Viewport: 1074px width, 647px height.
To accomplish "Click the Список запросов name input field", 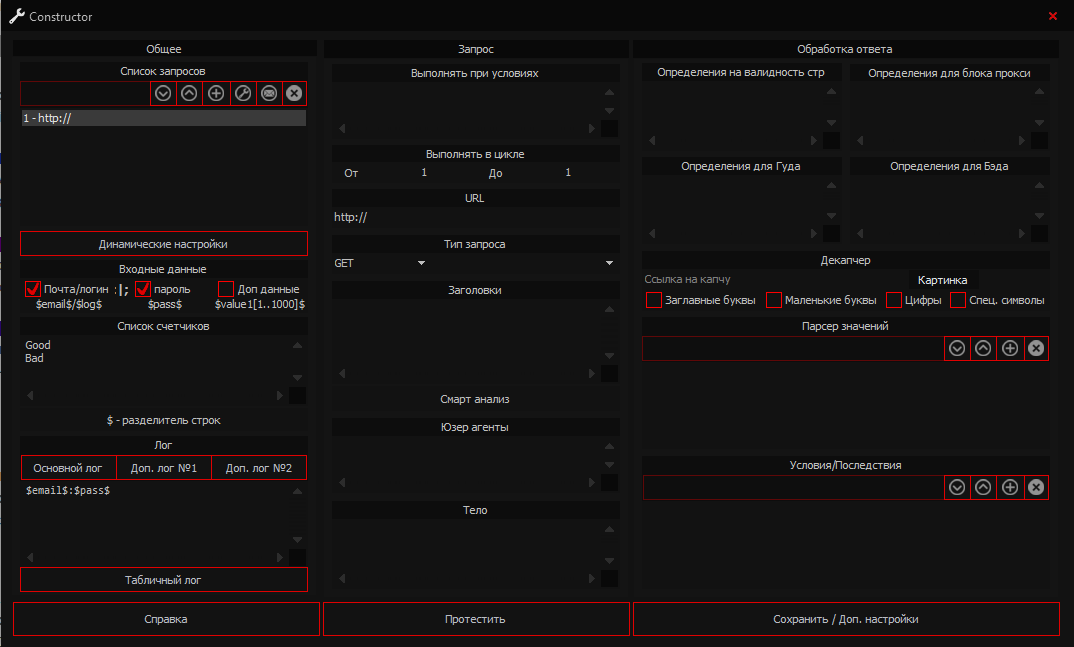I will click(x=86, y=93).
